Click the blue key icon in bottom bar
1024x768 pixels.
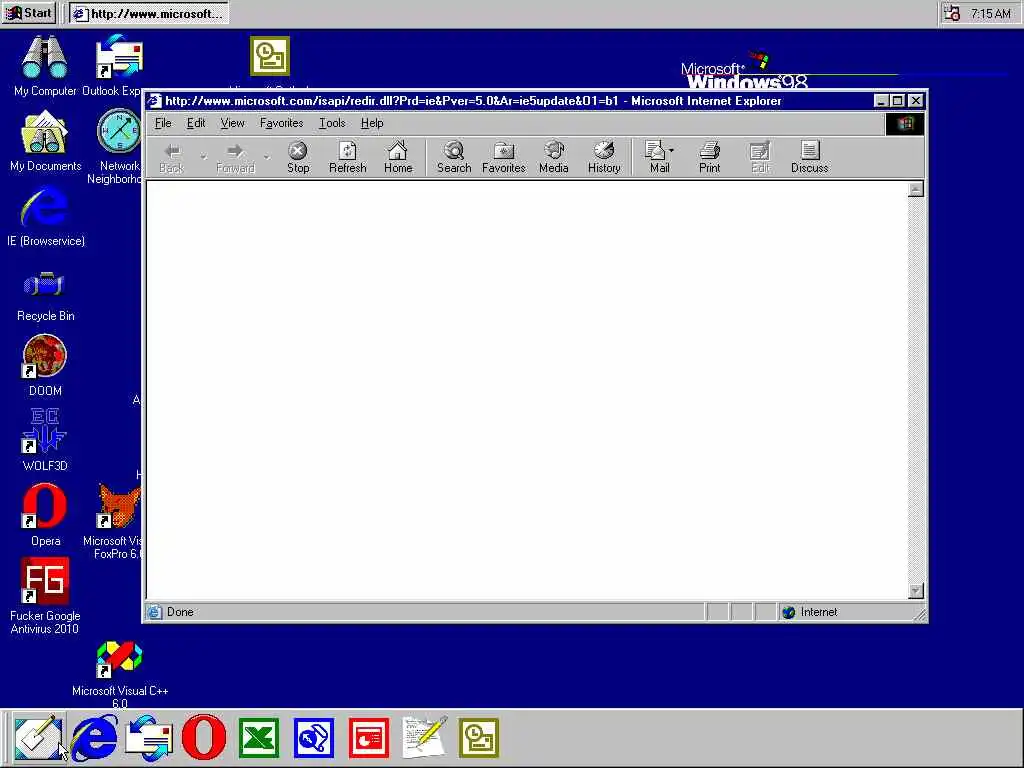click(313, 738)
